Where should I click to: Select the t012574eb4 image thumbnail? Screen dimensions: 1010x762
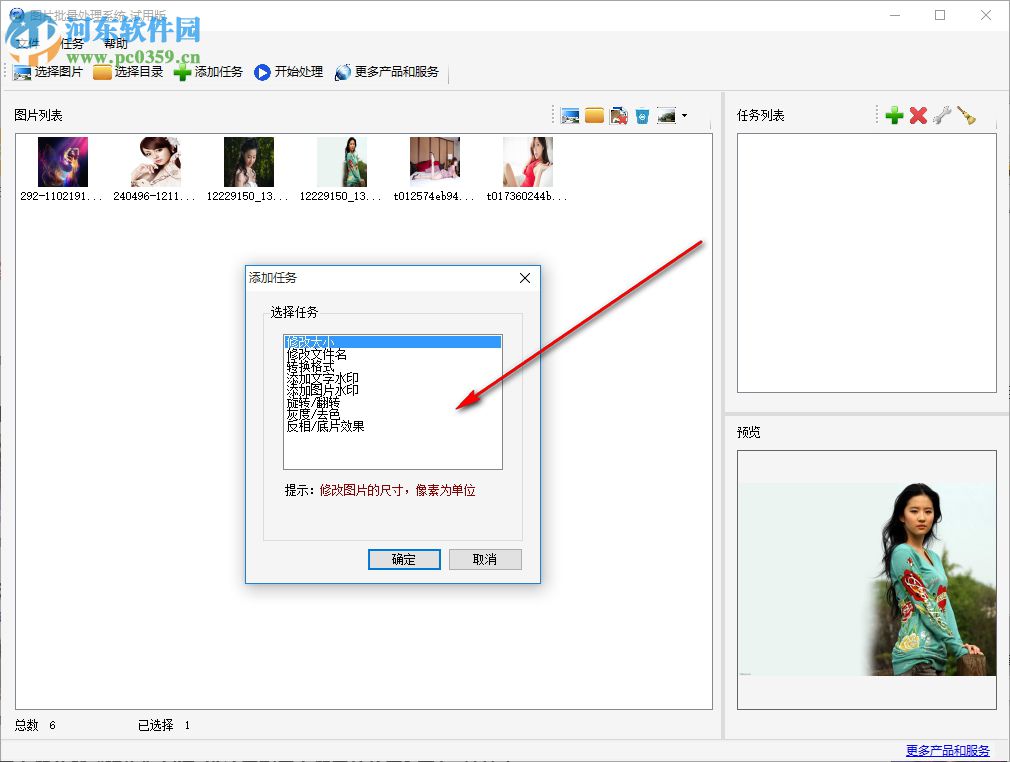point(433,160)
